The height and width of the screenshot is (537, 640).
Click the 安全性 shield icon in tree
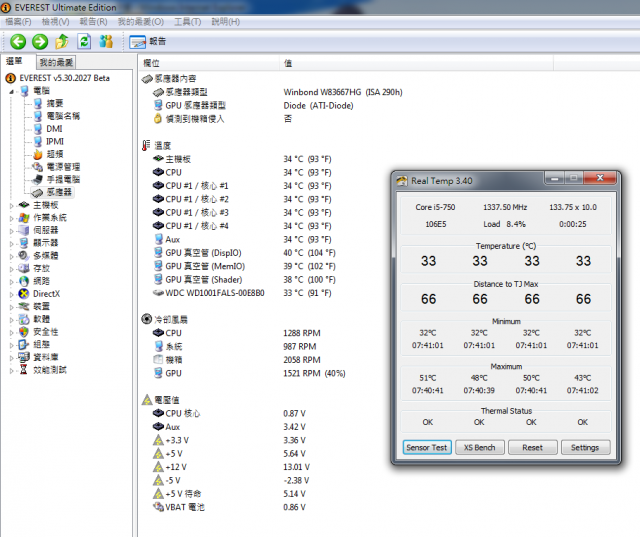(24, 332)
